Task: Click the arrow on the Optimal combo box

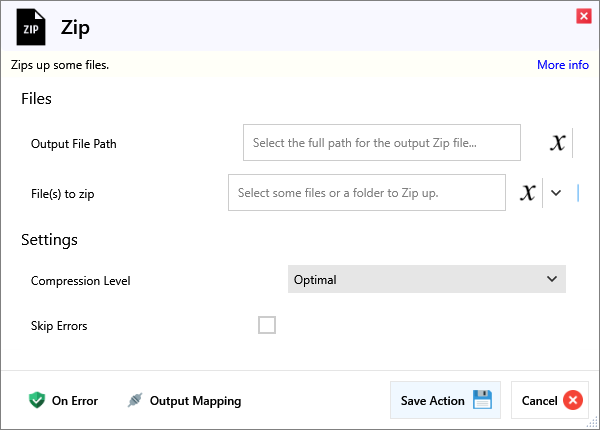Action: (552, 280)
